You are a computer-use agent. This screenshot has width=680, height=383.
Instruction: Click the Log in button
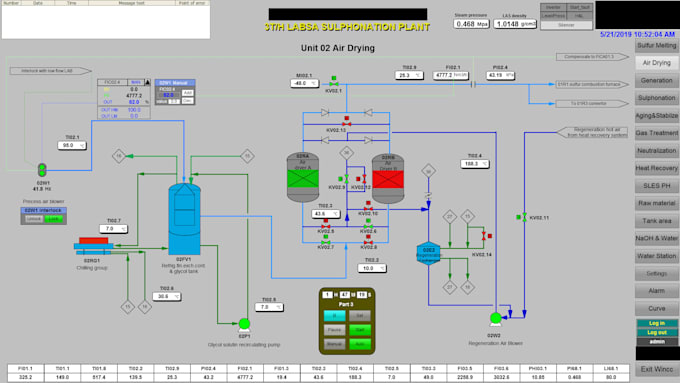click(657, 323)
